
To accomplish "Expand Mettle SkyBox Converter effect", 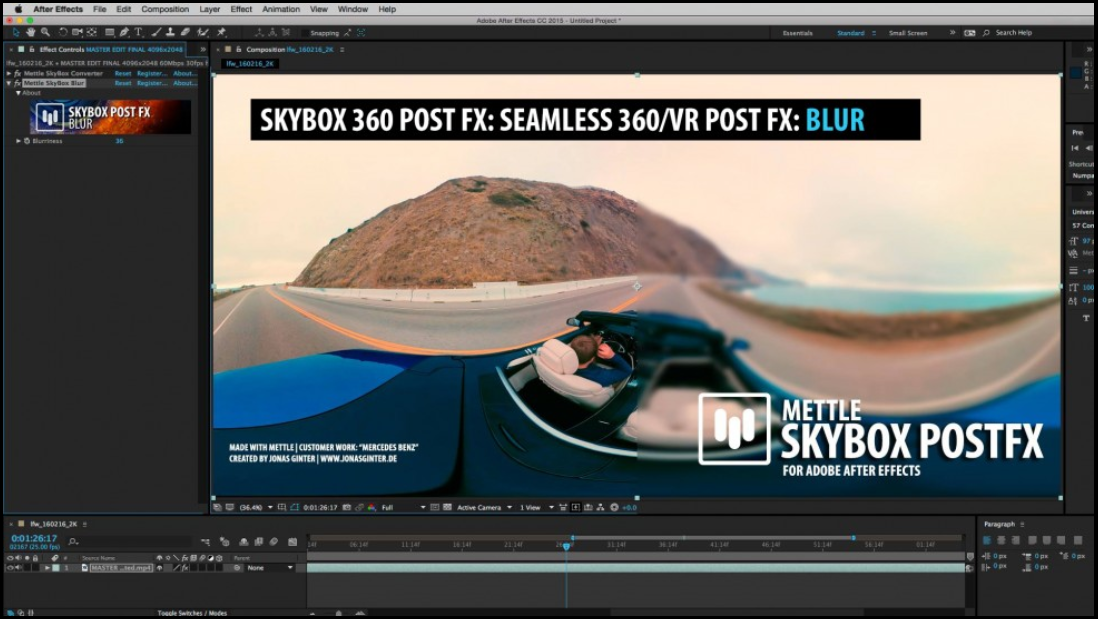I will [9, 74].
